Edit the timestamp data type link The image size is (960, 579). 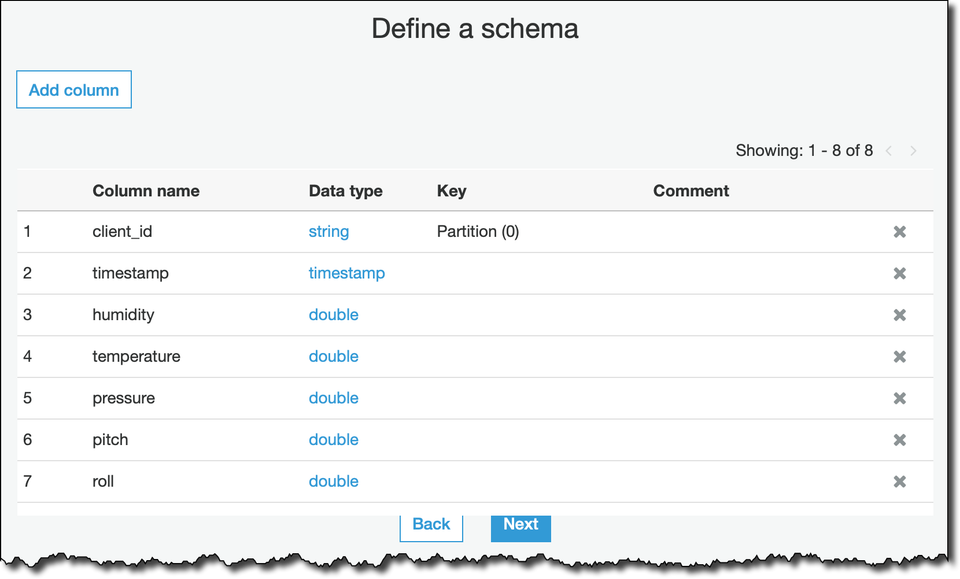346,273
